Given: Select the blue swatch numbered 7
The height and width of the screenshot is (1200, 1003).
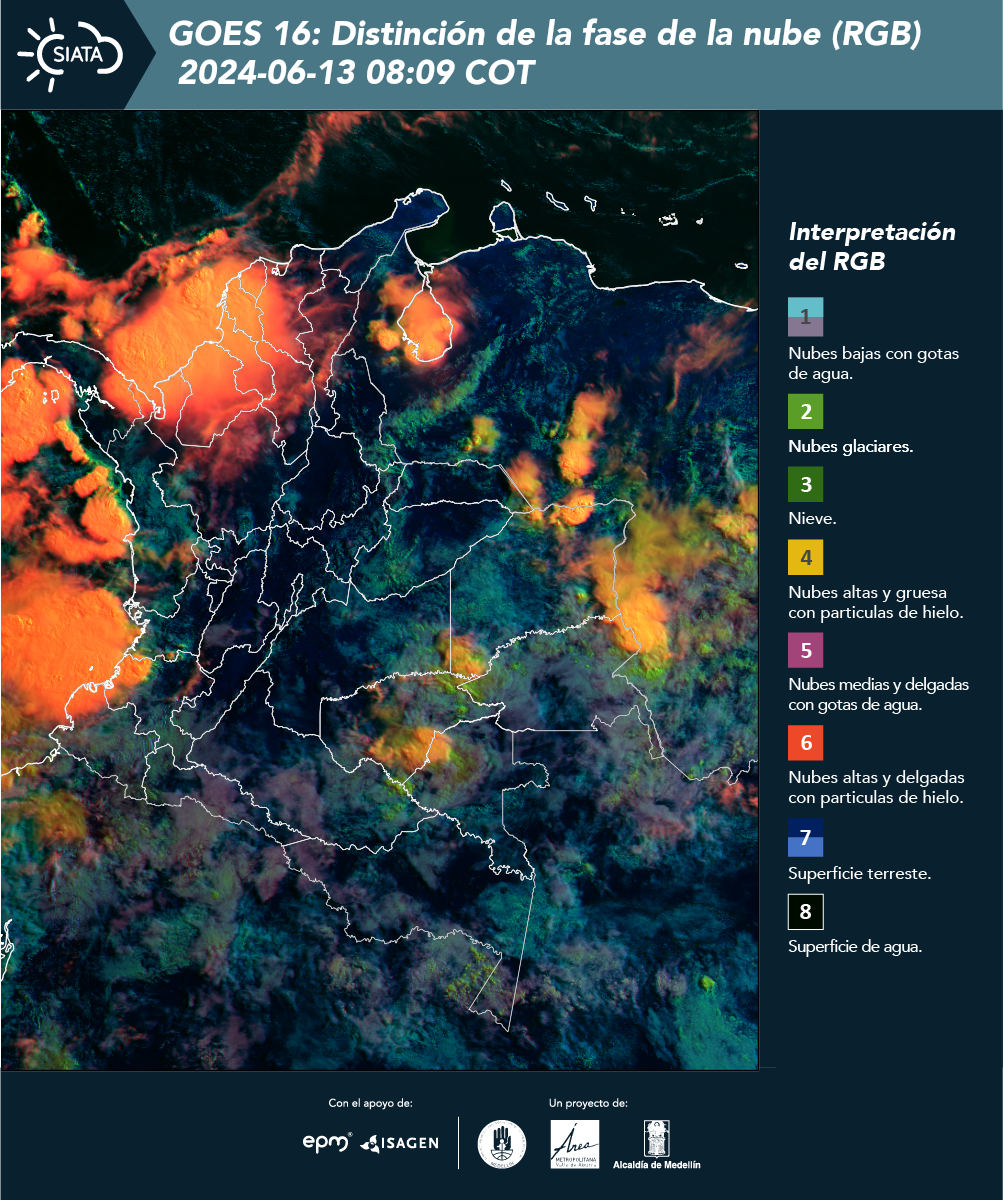Looking at the screenshot, I should click(x=805, y=838).
